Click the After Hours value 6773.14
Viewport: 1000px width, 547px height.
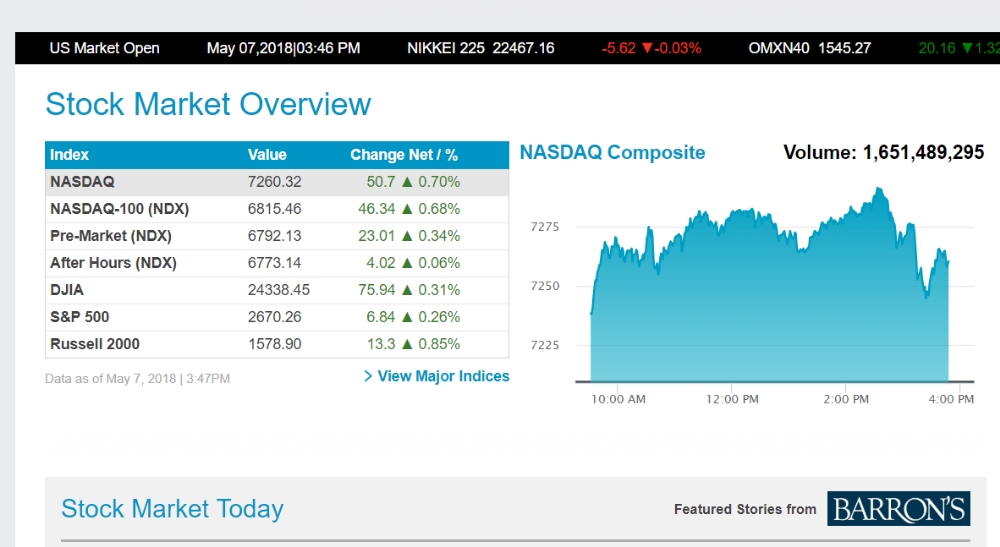(x=274, y=263)
